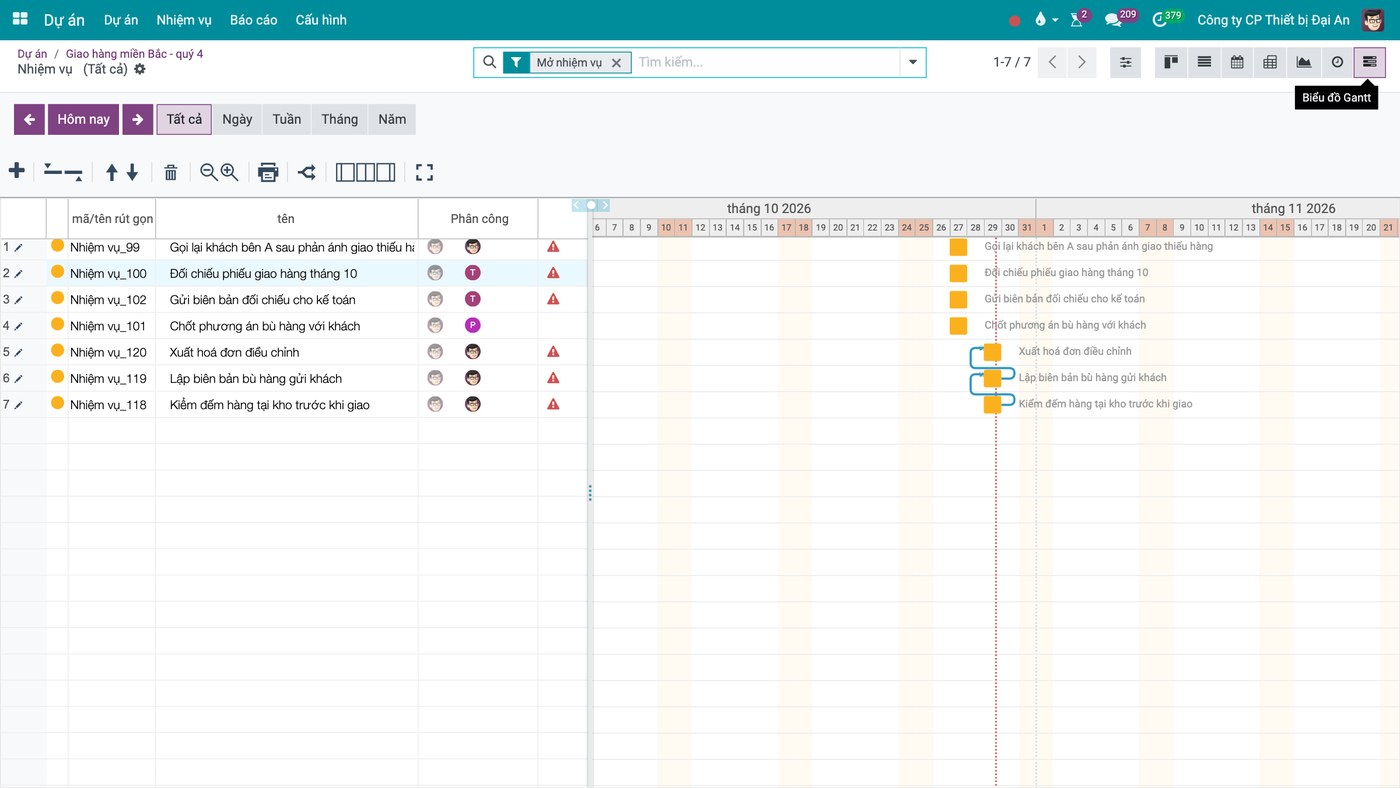Open the Cấu hình menu
The height and width of the screenshot is (788, 1400).
(321, 20)
